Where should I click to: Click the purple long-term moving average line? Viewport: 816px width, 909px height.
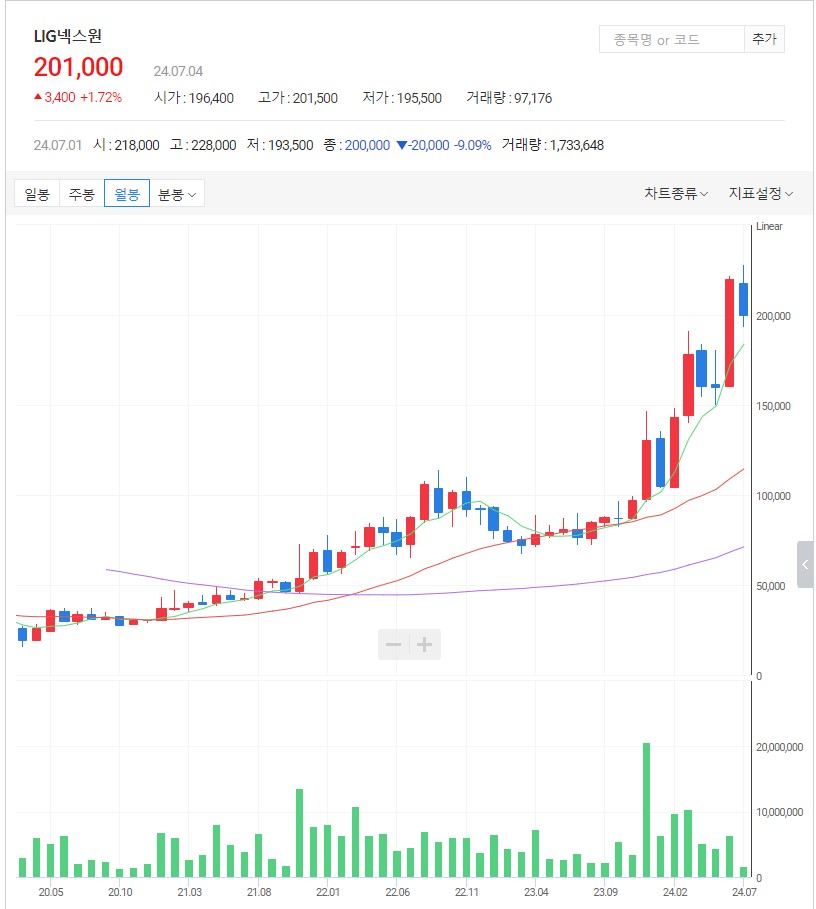(400, 594)
